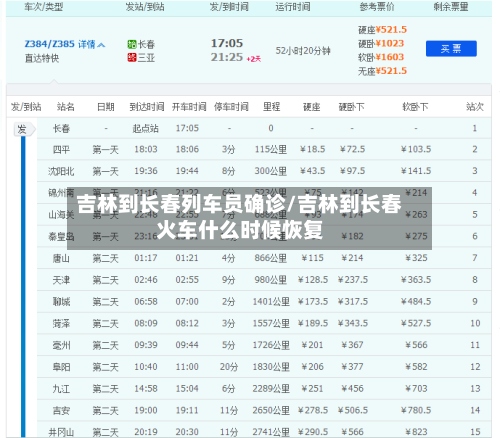Select the 长春 station name in the header row
This screenshot has height=438, width=500.
click(x=146, y=44)
